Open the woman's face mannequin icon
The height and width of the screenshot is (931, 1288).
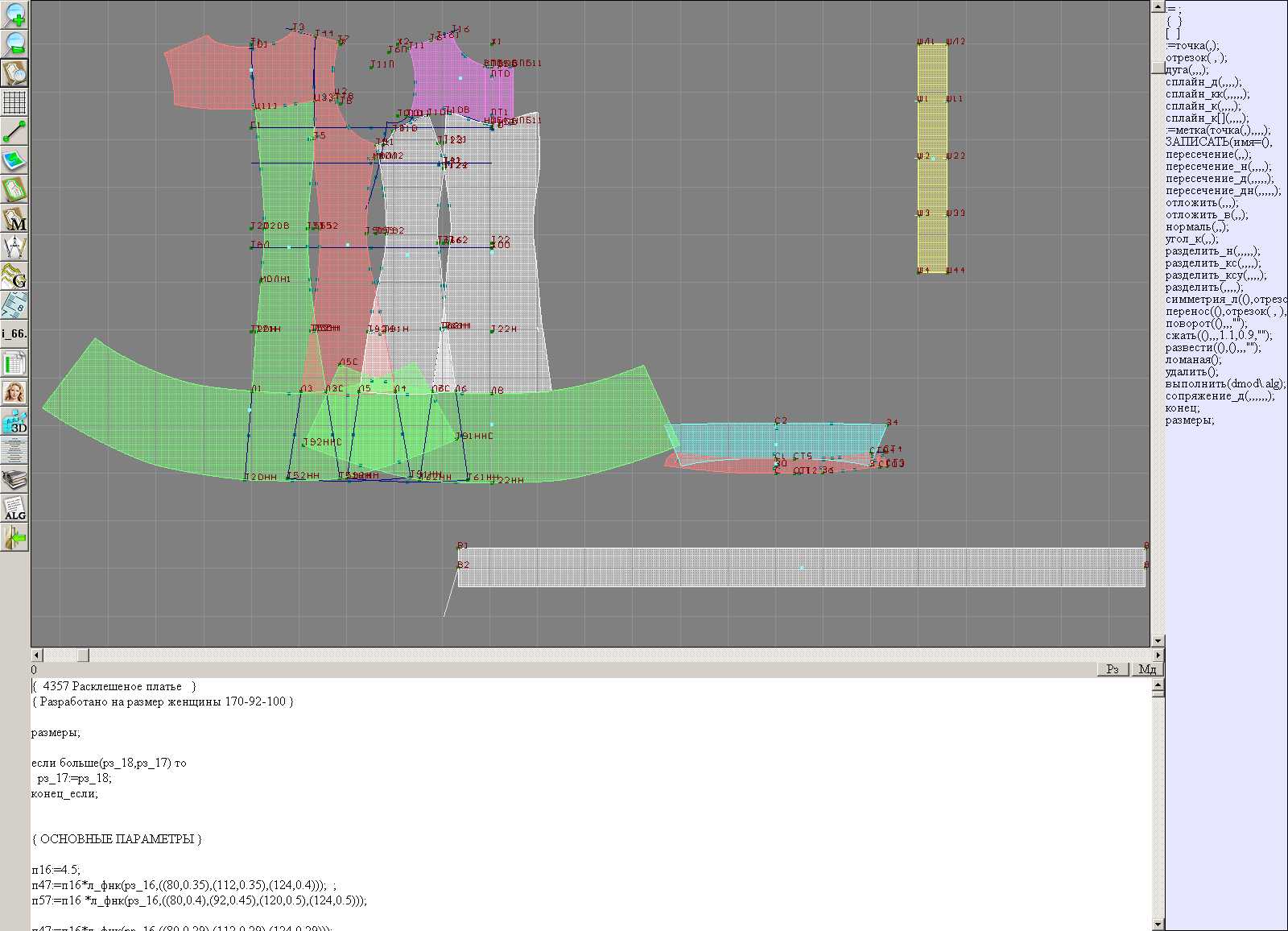(x=14, y=392)
